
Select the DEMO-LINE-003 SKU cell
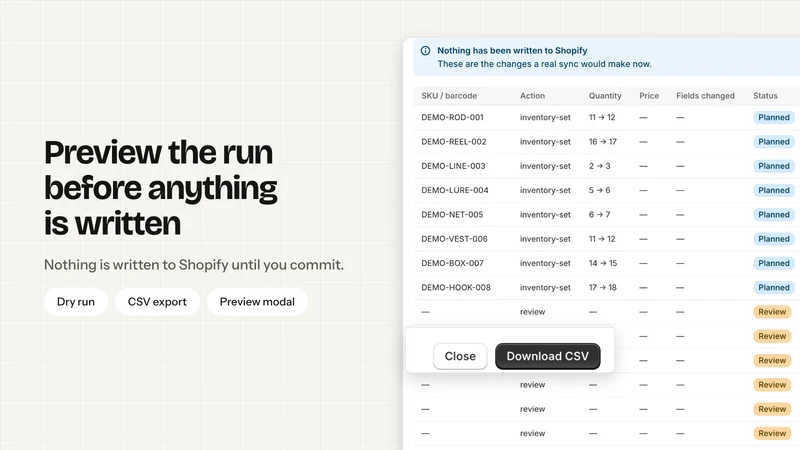tap(453, 166)
